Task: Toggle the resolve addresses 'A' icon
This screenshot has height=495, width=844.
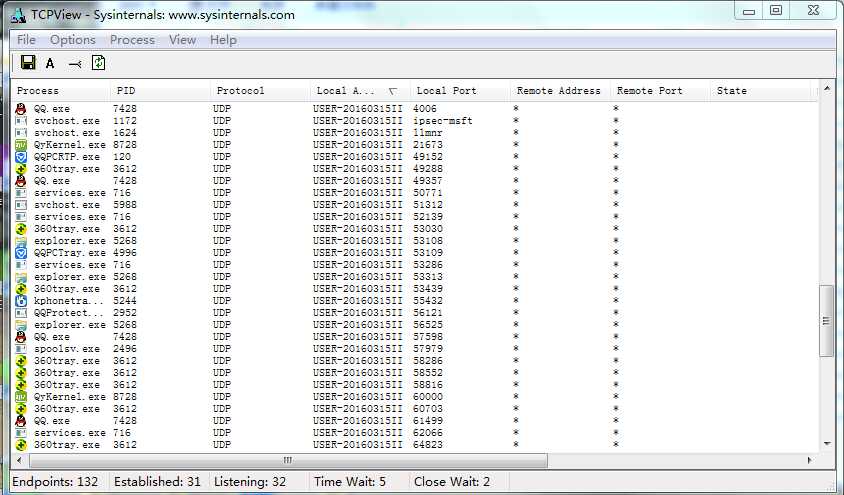Action: click(50, 63)
